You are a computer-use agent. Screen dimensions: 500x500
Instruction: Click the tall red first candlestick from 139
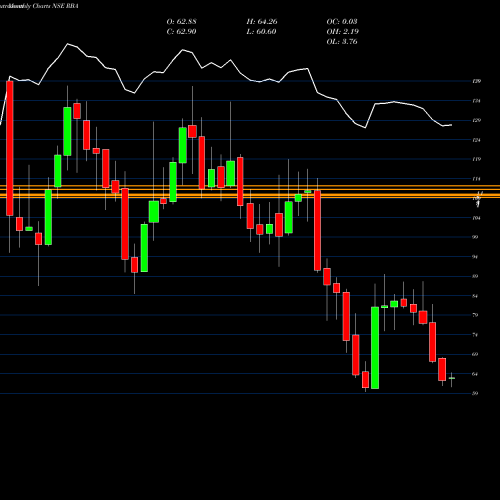pyautogui.click(x=10, y=148)
